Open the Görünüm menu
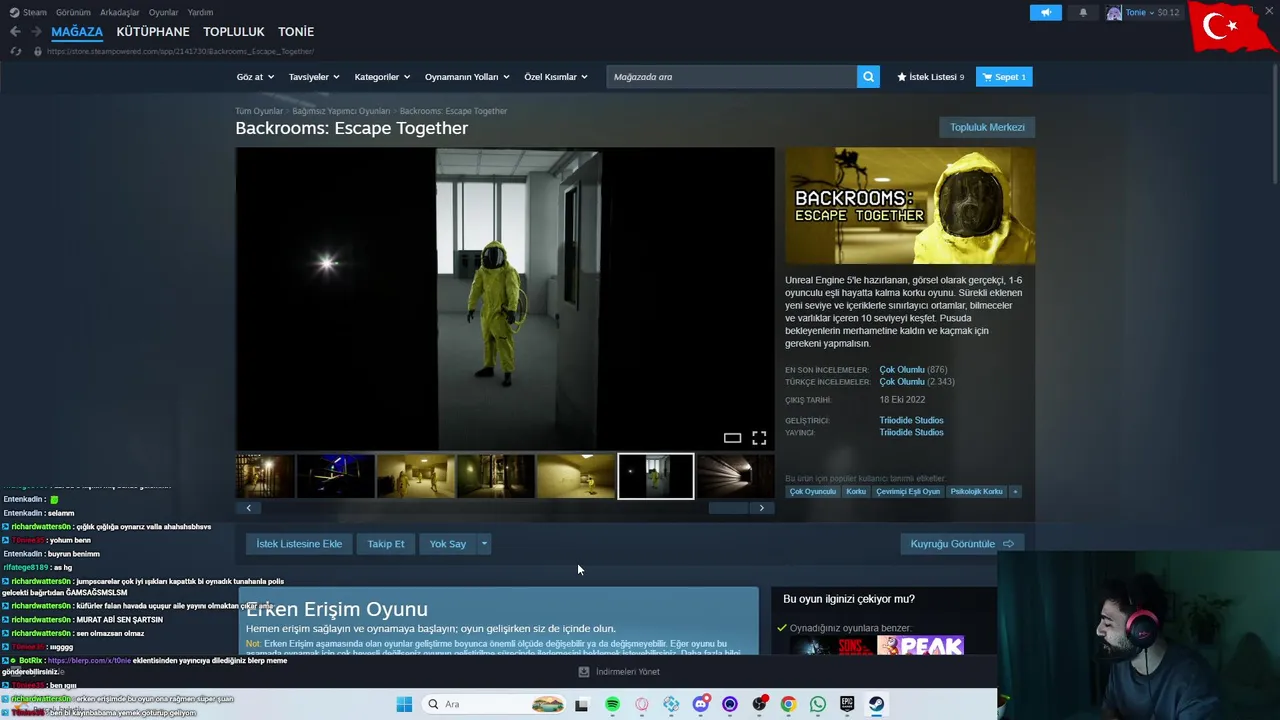The height and width of the screenshot is (720, 1280). [x=73, y=13]
